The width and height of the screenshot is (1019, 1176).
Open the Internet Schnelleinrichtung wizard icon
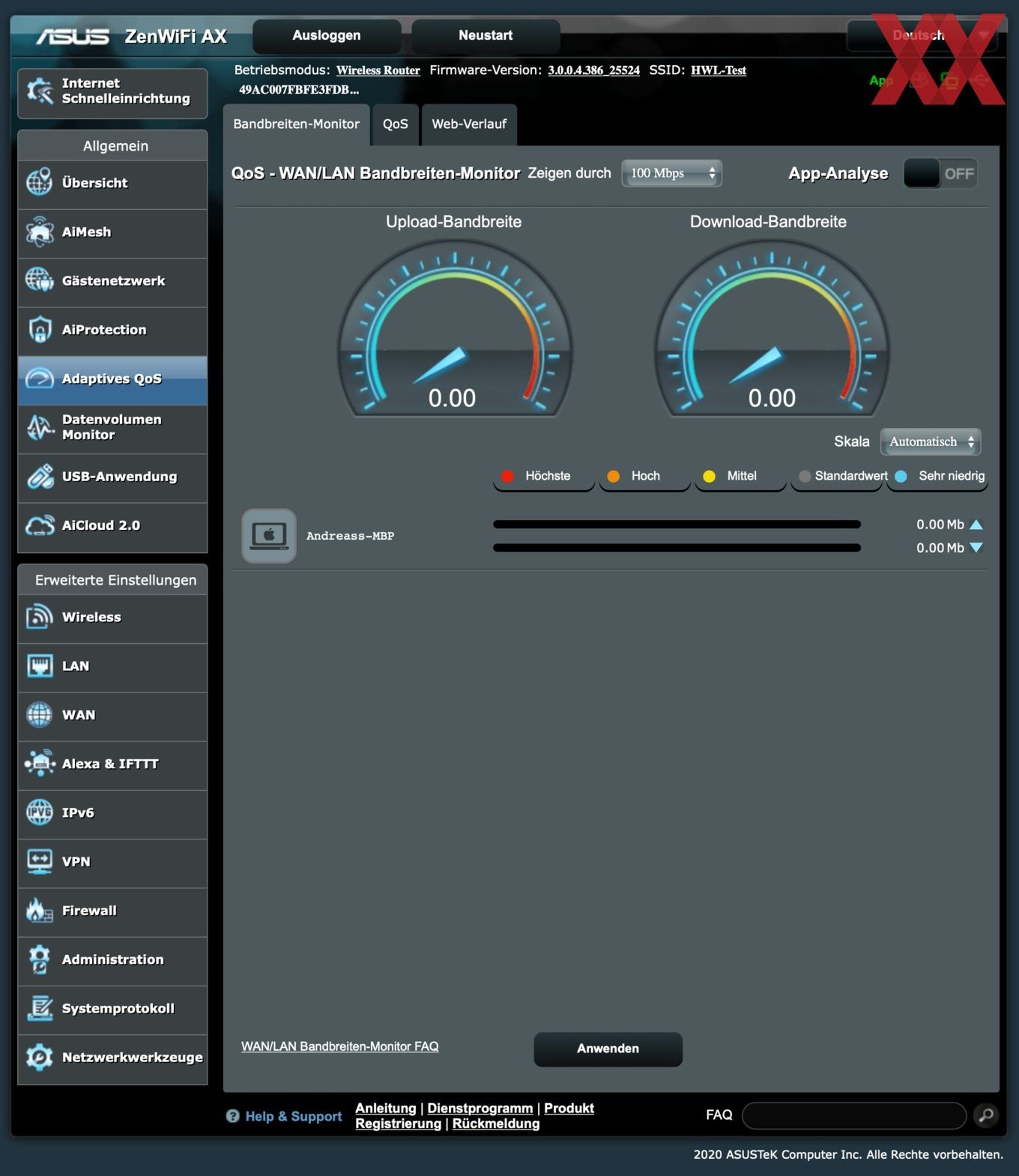(40, 91)
